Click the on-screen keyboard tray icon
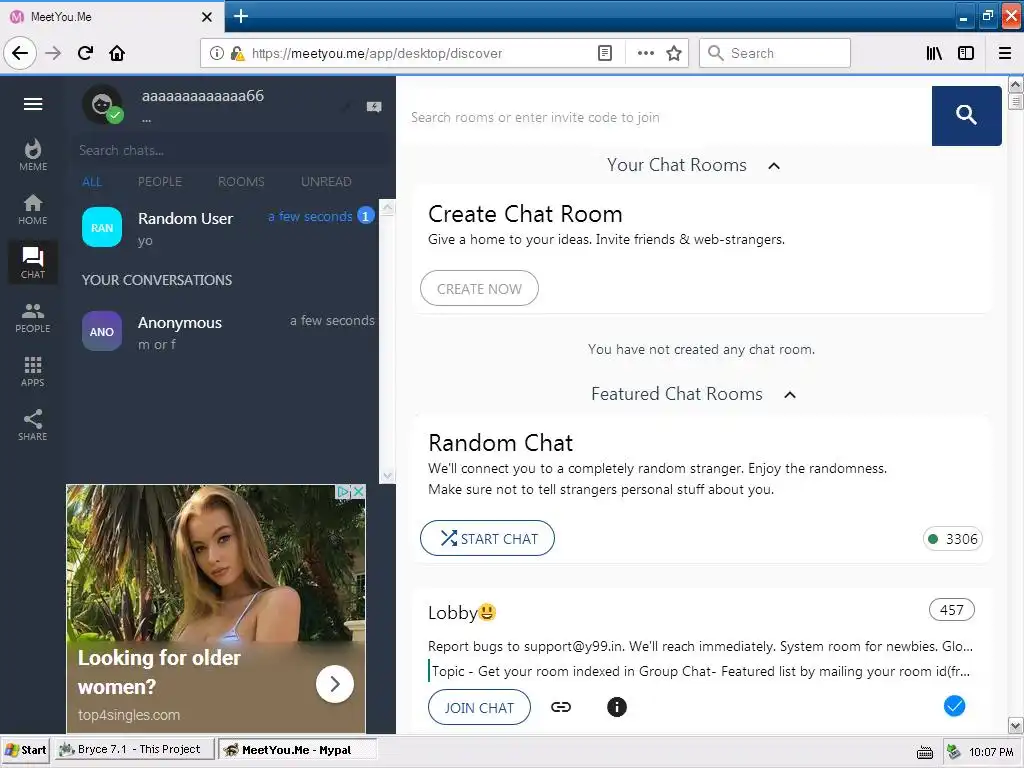This screenshot has height=768, width=1024. click(x=925, y=752)
